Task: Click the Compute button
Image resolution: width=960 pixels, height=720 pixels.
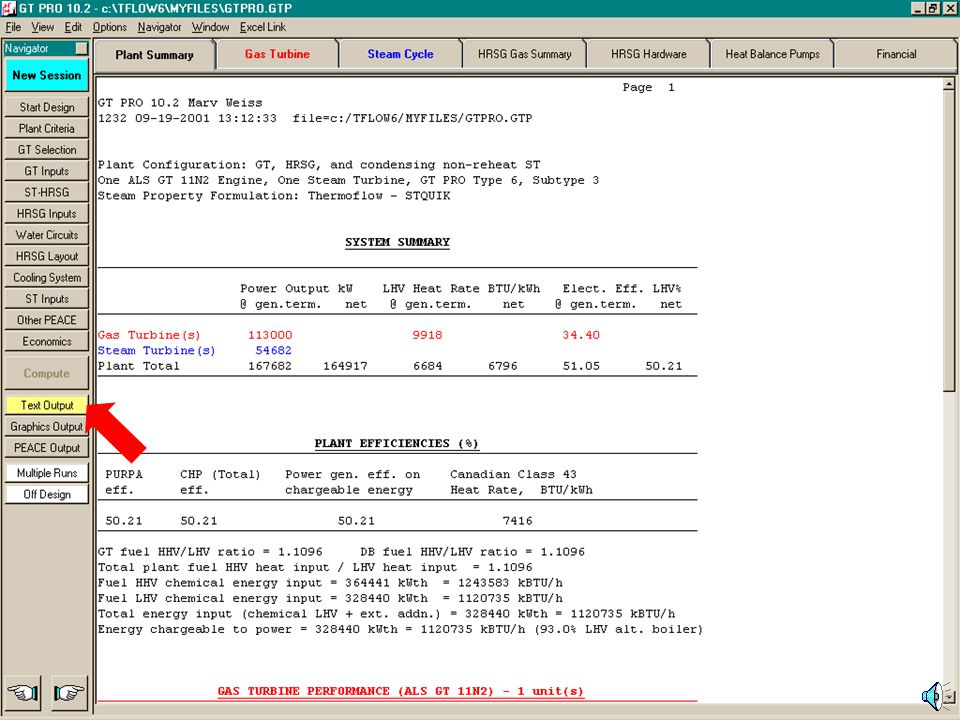Action: 47,373
